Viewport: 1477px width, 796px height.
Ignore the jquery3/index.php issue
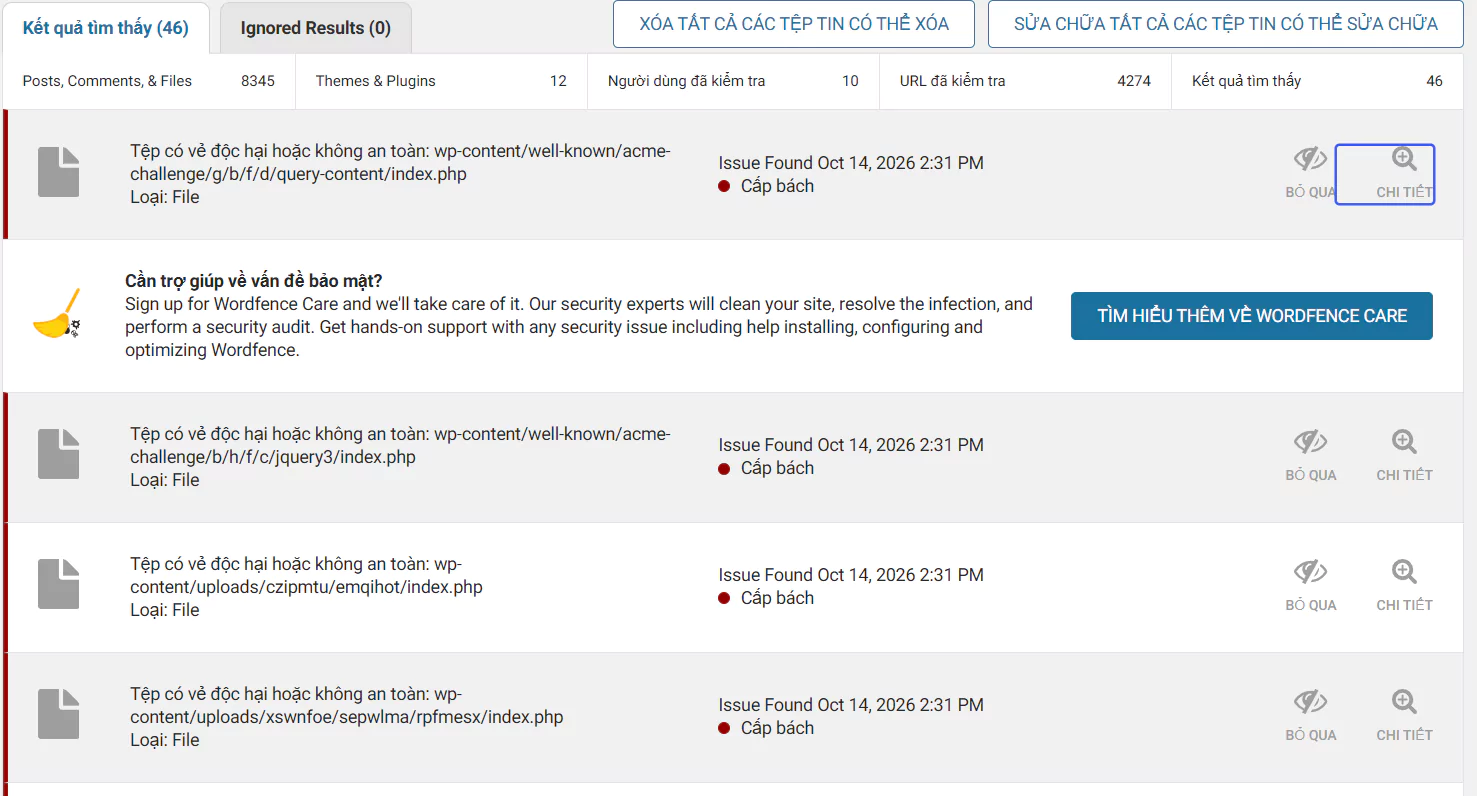[1310, 456]
